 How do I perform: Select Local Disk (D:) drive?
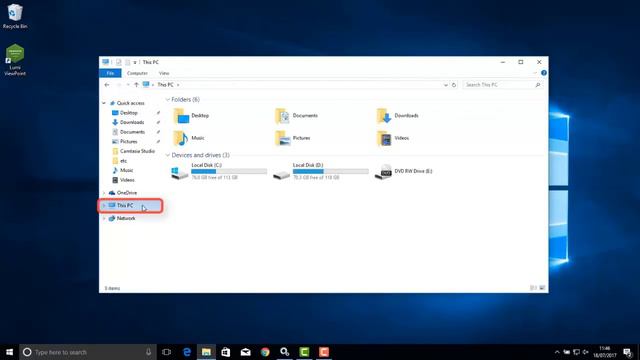point(321,171)
